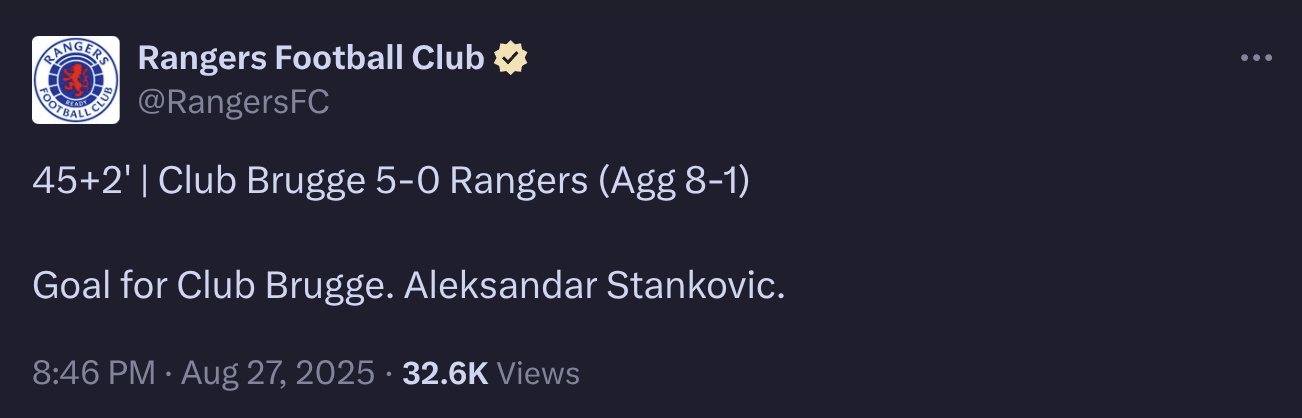This screenshot has height=418, width=1302.
Task: Open the Rangers Football Club display name
Action: click(x=311, y=59)
